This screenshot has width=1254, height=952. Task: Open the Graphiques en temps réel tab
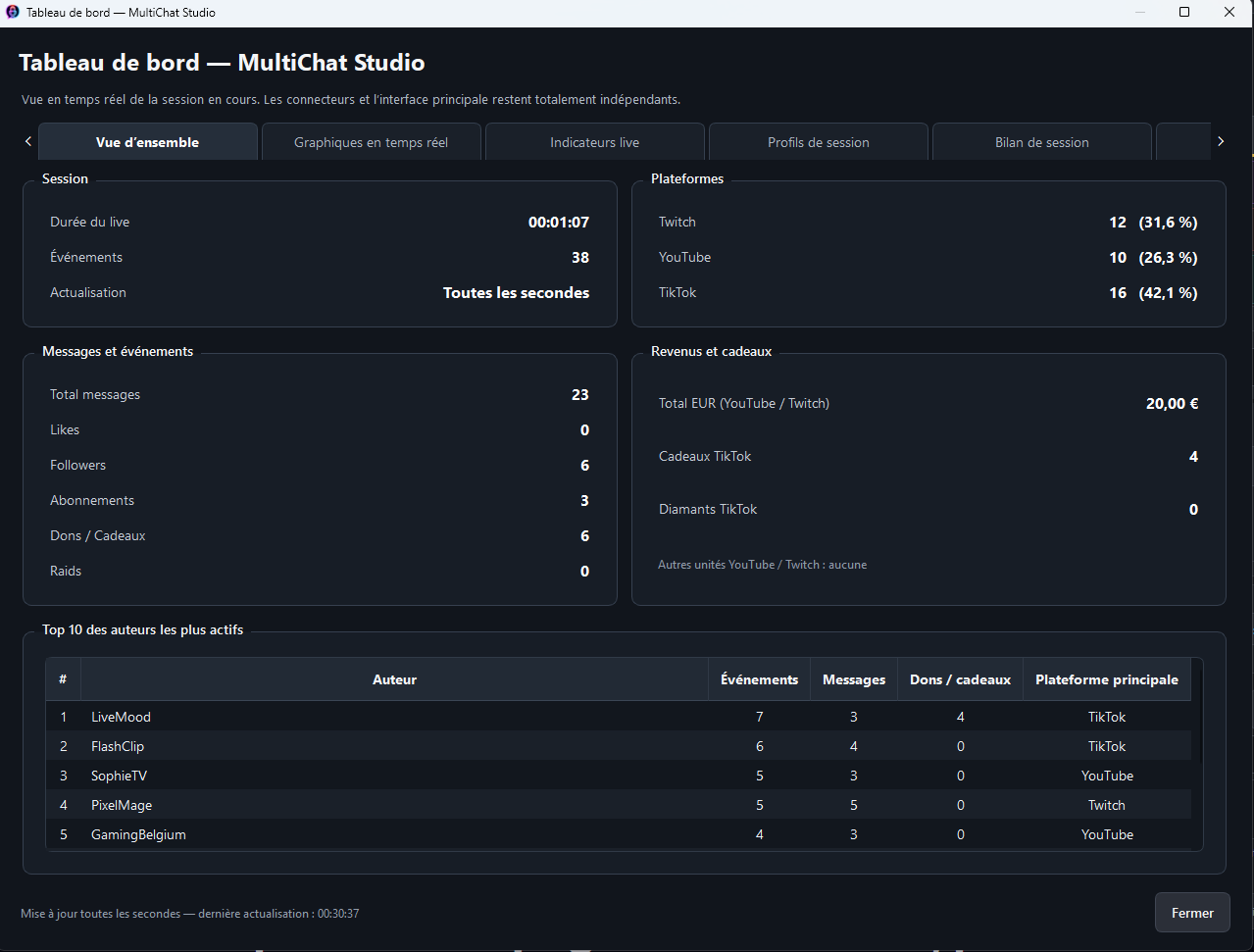click(x=372, y=142)
